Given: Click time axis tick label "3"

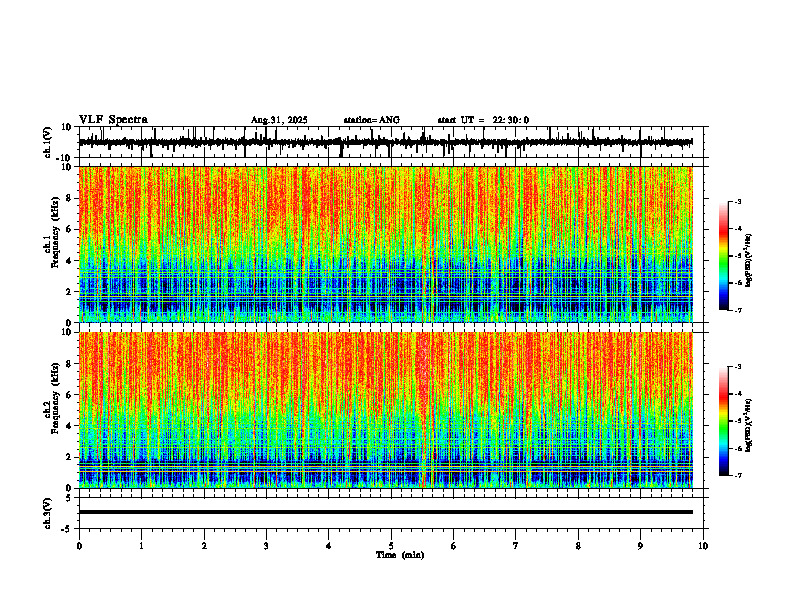Looking at the screenshot, I should (266, 546).
